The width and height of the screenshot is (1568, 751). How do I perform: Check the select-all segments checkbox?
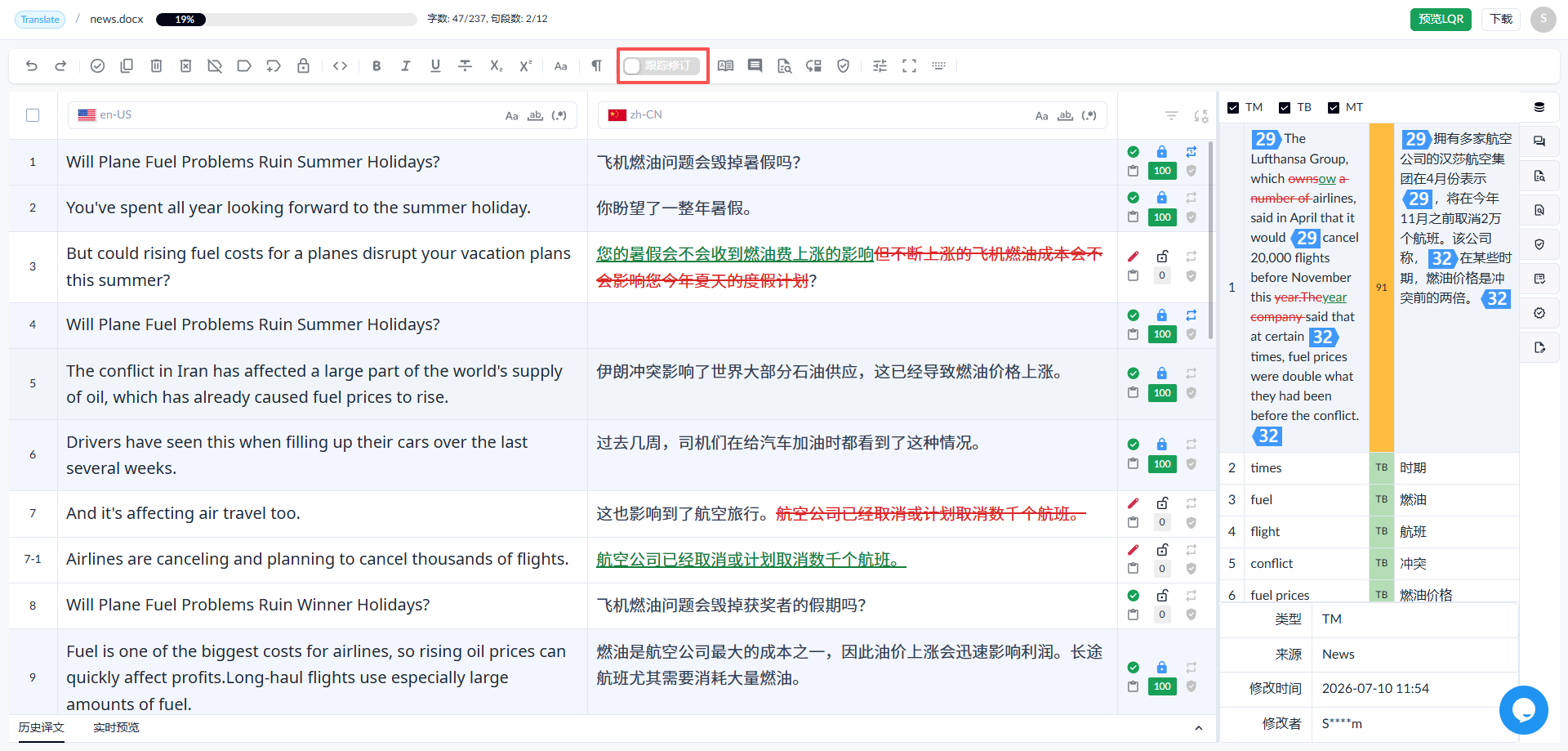[x=33, y=115]
